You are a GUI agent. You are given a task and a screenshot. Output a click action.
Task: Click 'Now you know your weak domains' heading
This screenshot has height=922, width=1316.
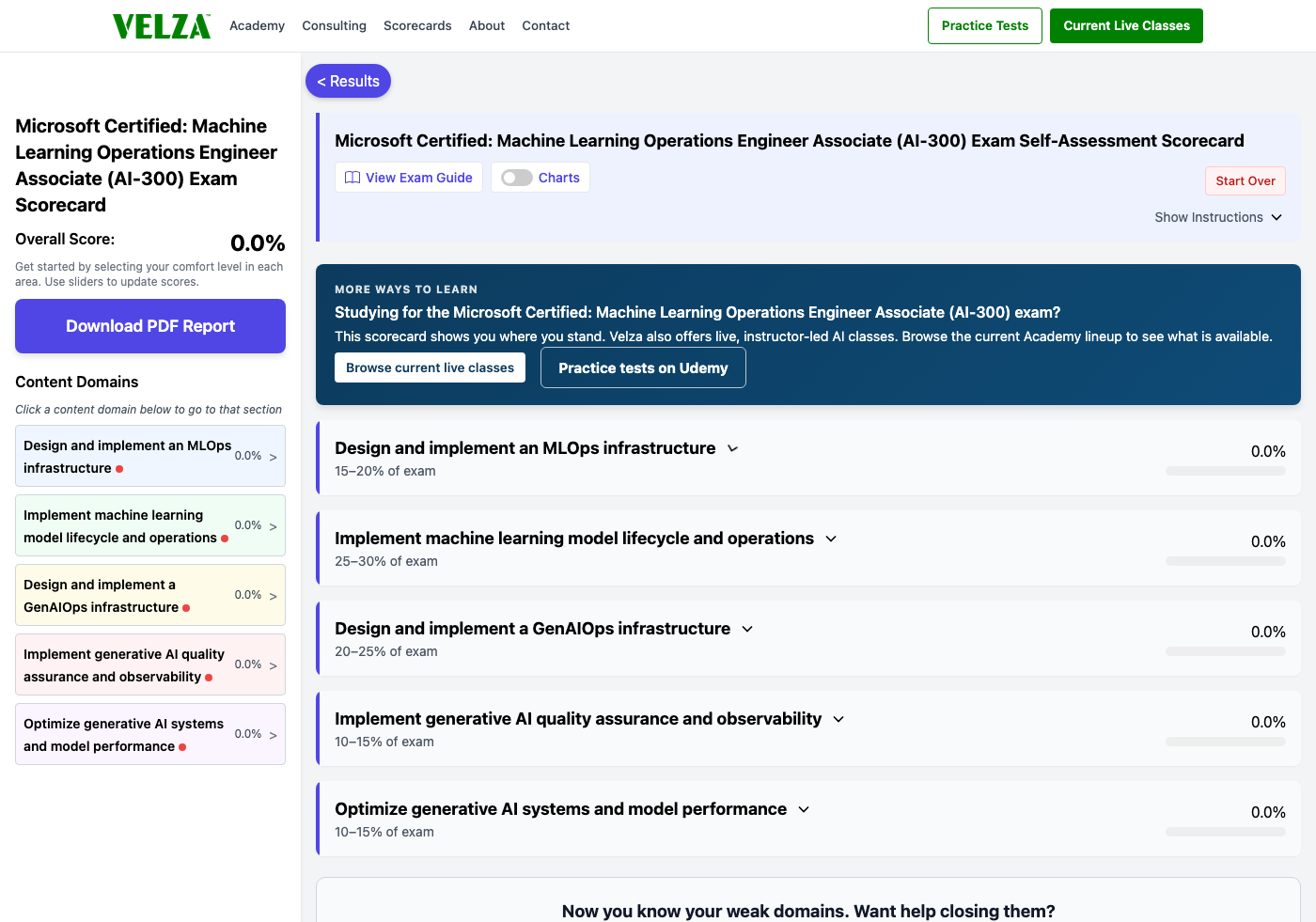pyautogui.click(x=808, y=911)
